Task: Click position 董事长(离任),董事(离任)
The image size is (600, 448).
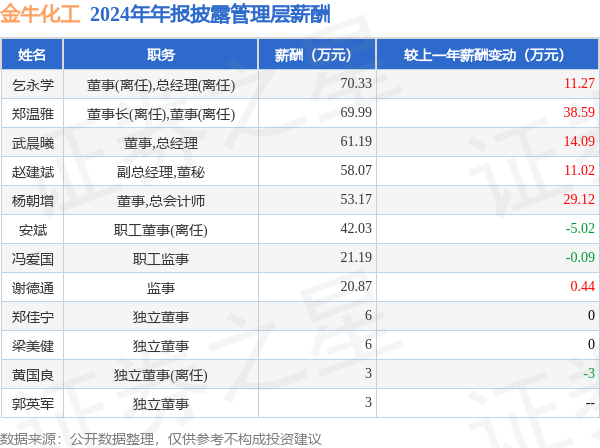Action: (x=161, y=114)
